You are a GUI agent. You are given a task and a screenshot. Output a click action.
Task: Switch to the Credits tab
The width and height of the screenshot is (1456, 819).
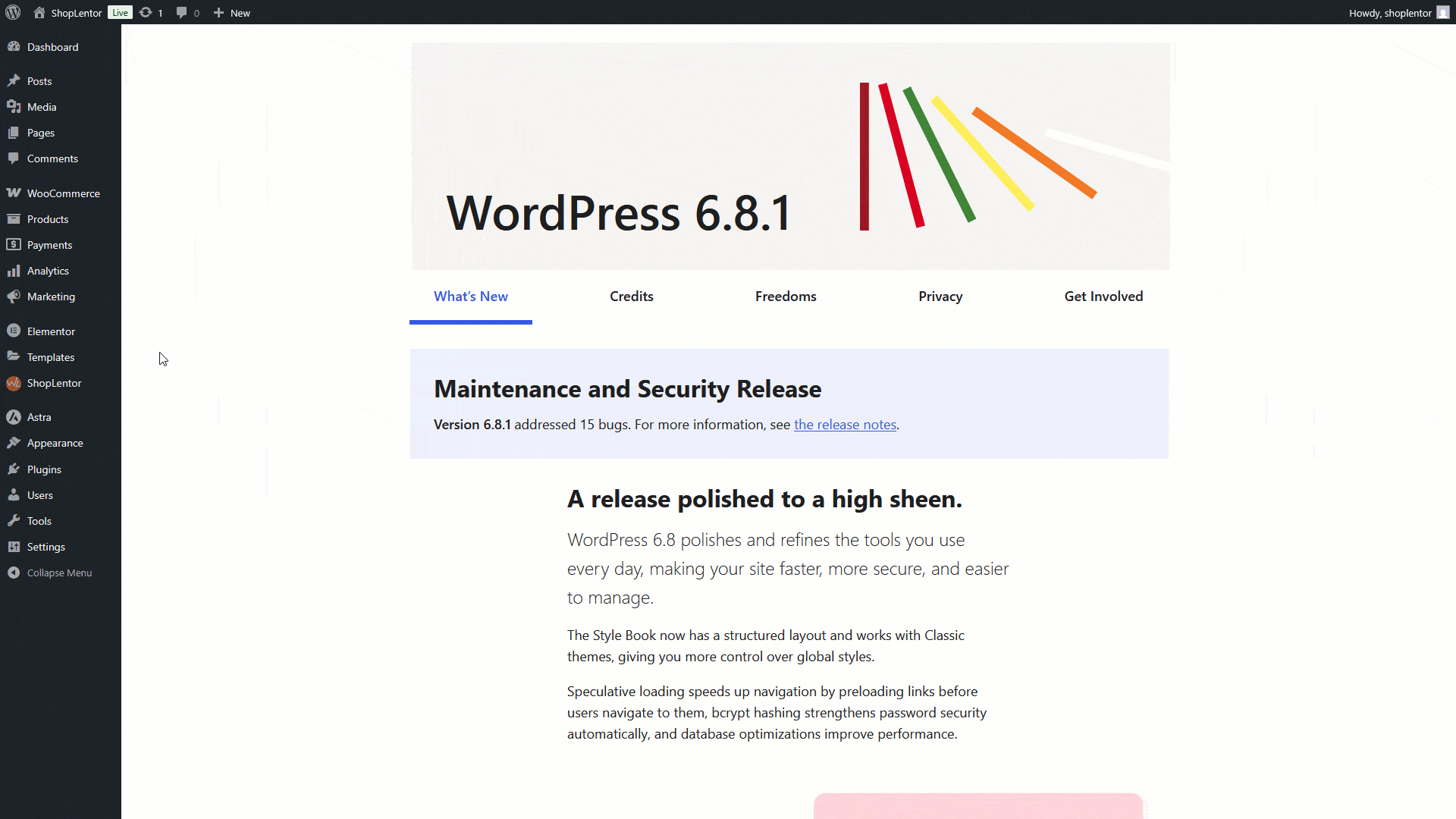631,297
